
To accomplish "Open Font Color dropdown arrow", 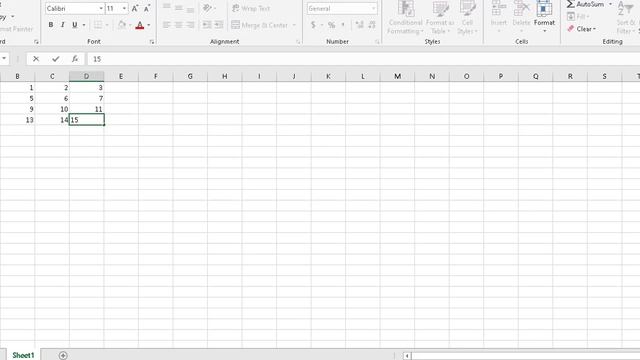I will [149, 25].
